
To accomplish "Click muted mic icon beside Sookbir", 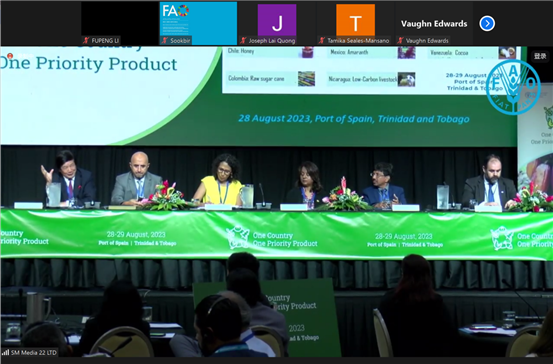I will pyautogui.click(x=165, y=41).
